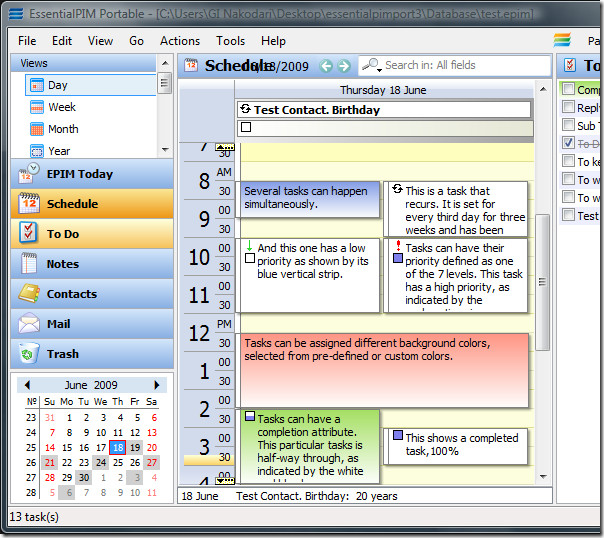Open the Help menu
The image size is (604, 538).
tap(273, 41)
